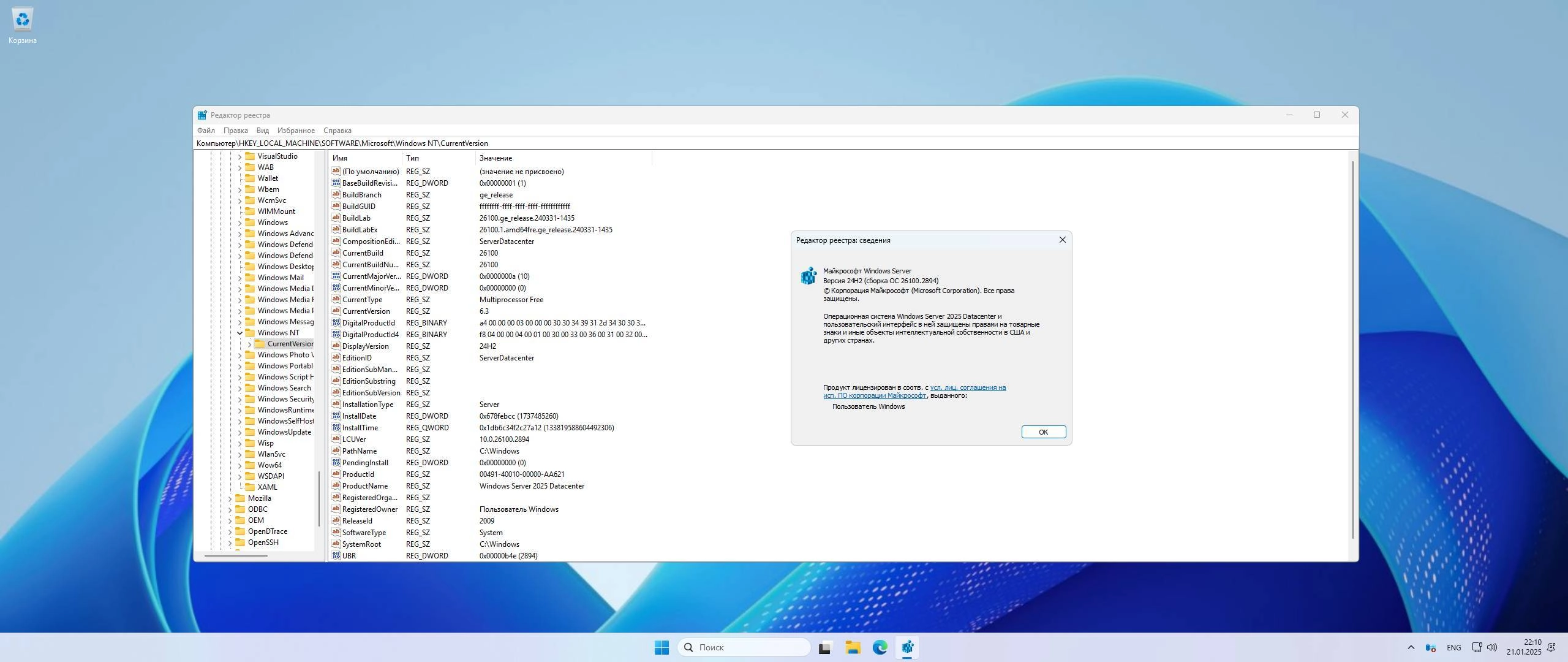Click the Registry Editor taskbar icon

point(908,647)
